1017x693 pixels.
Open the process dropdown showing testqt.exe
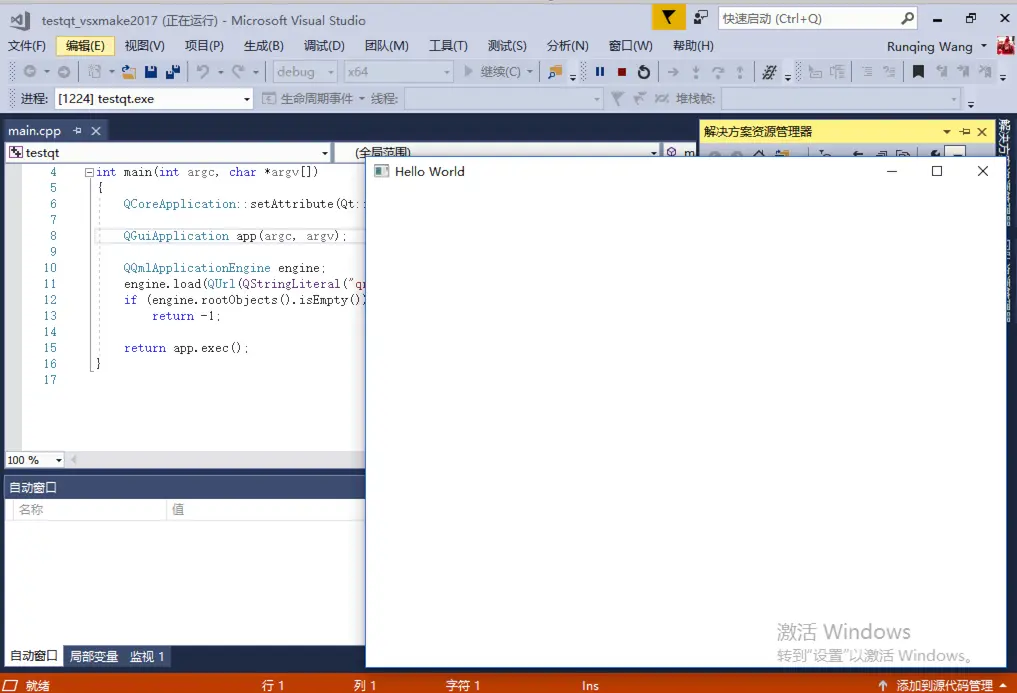pos(154,99)
